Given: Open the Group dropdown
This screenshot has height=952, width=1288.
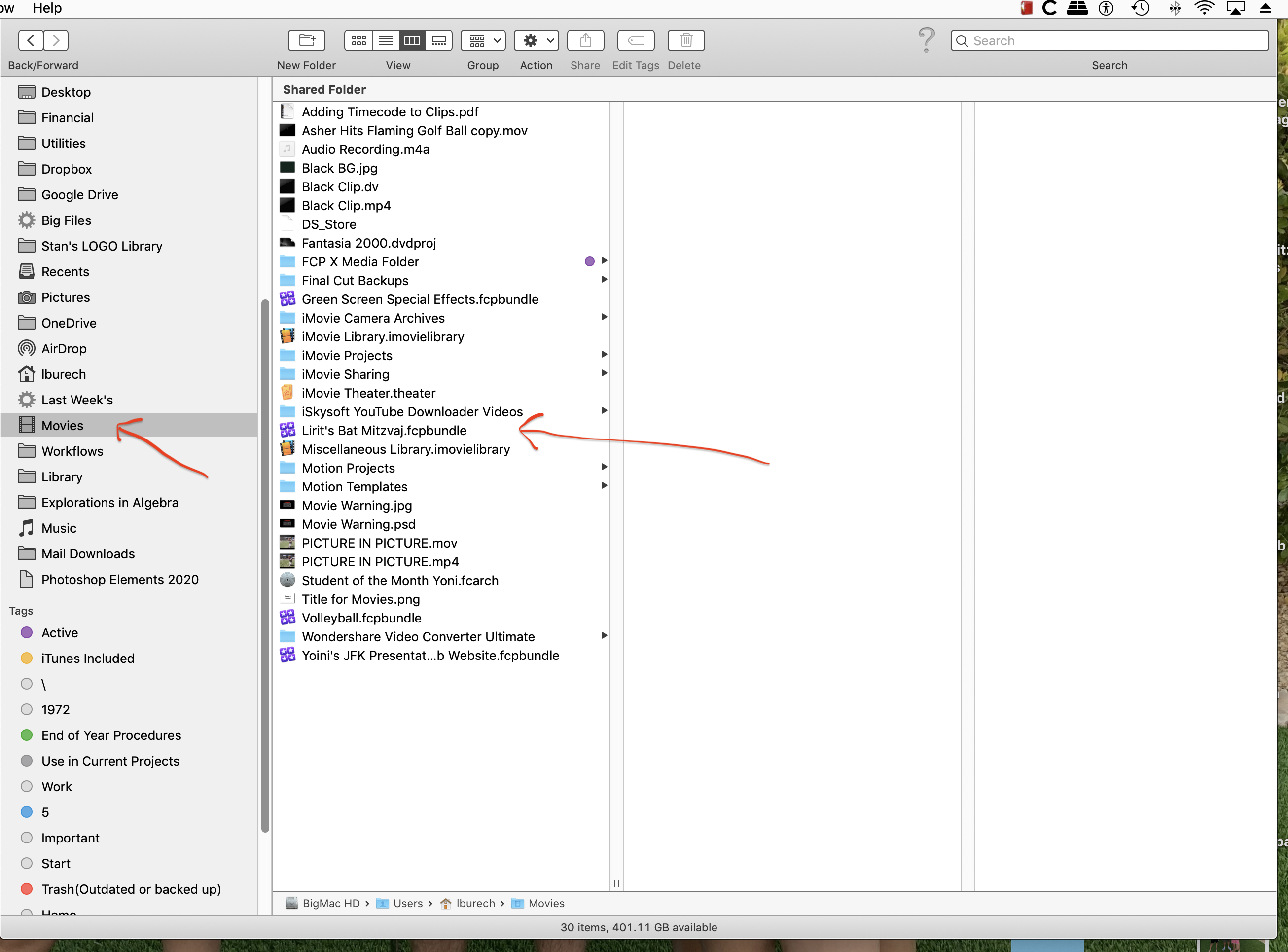Looking at the screenshot, I should (x=483, y=40).
